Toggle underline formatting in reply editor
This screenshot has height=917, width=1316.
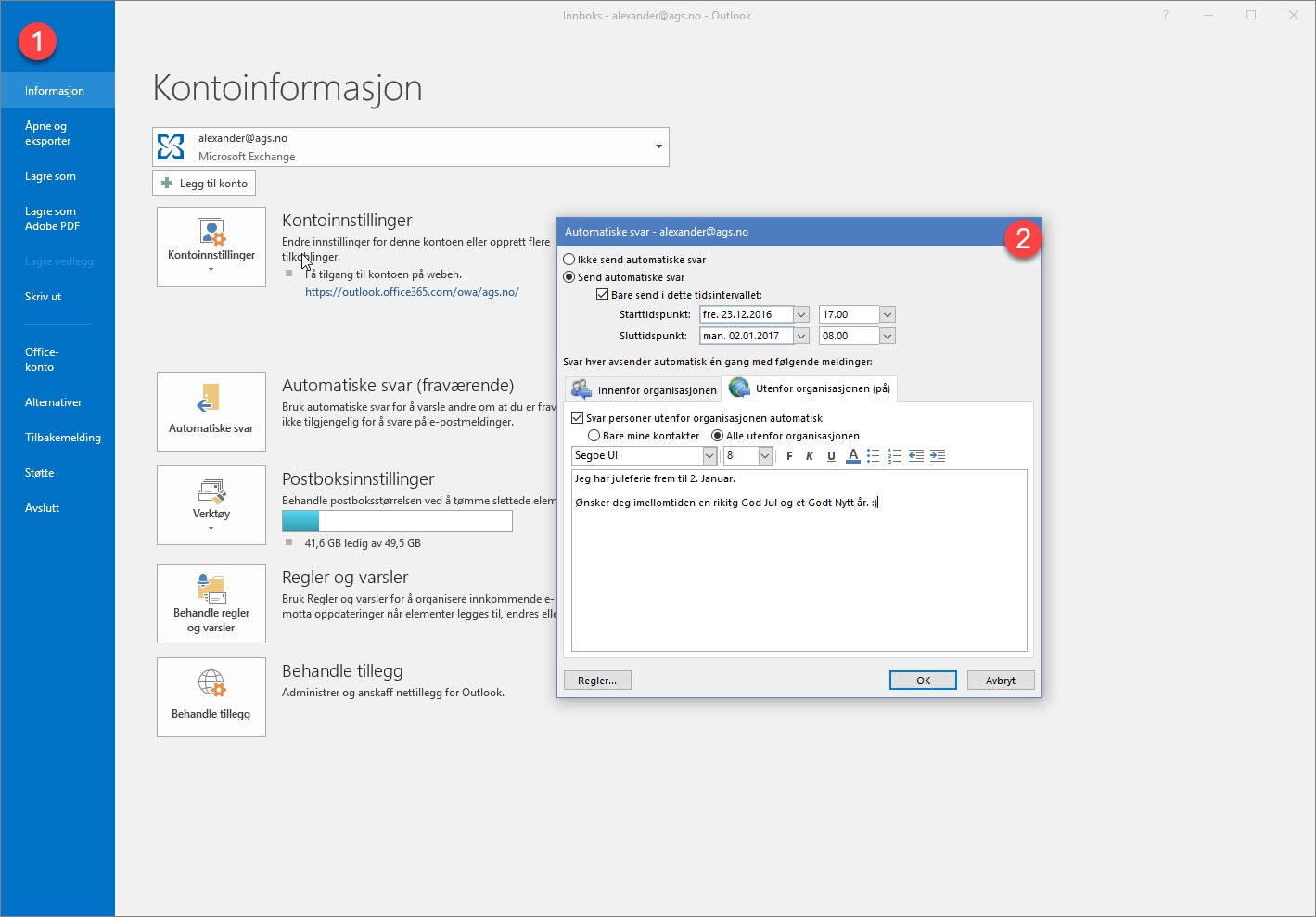[831, 455]
